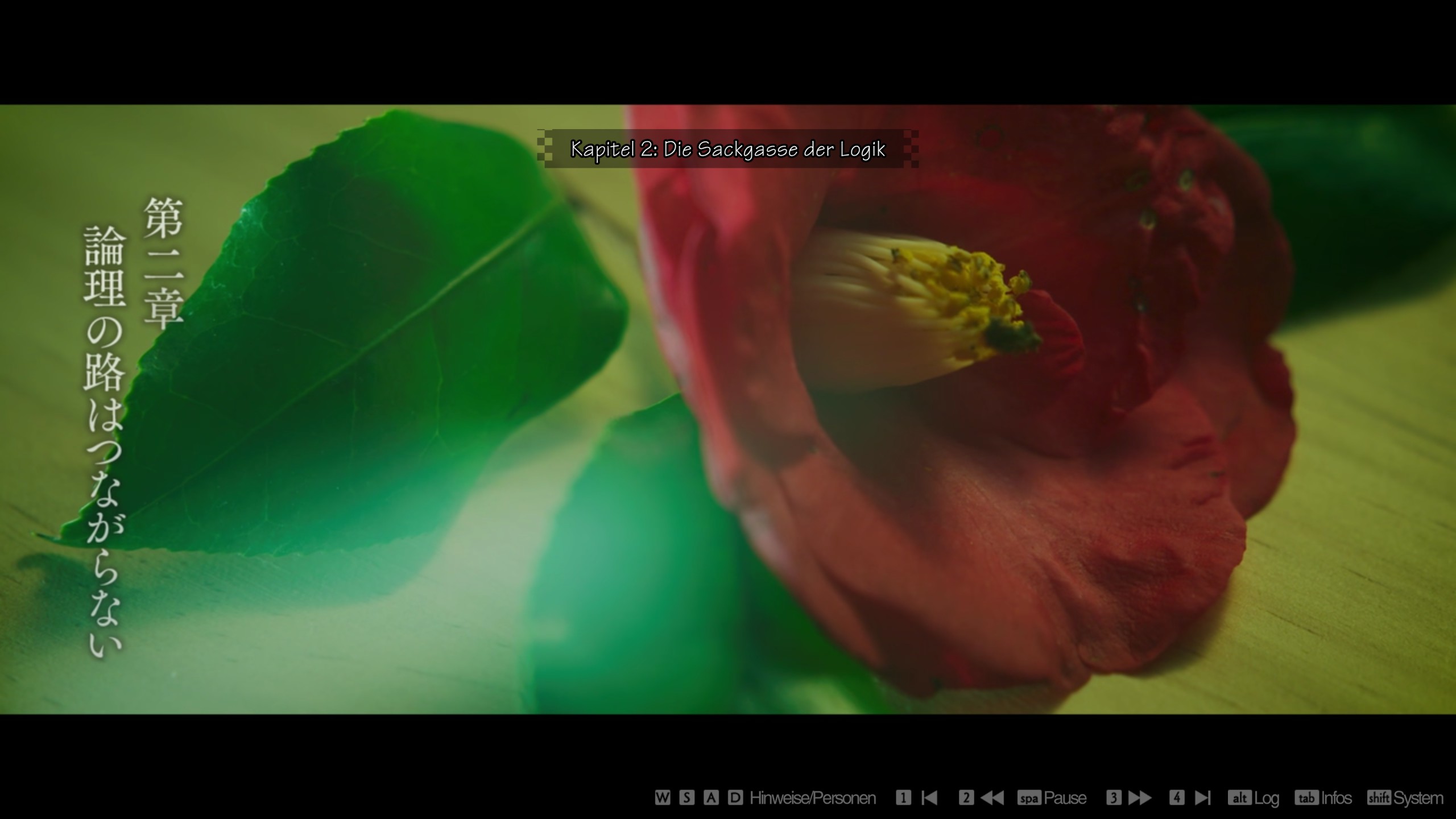The width and height of the screenshot is (1456, 819).
Task: Click the alt key hint icon
Action: (1239, 798)
